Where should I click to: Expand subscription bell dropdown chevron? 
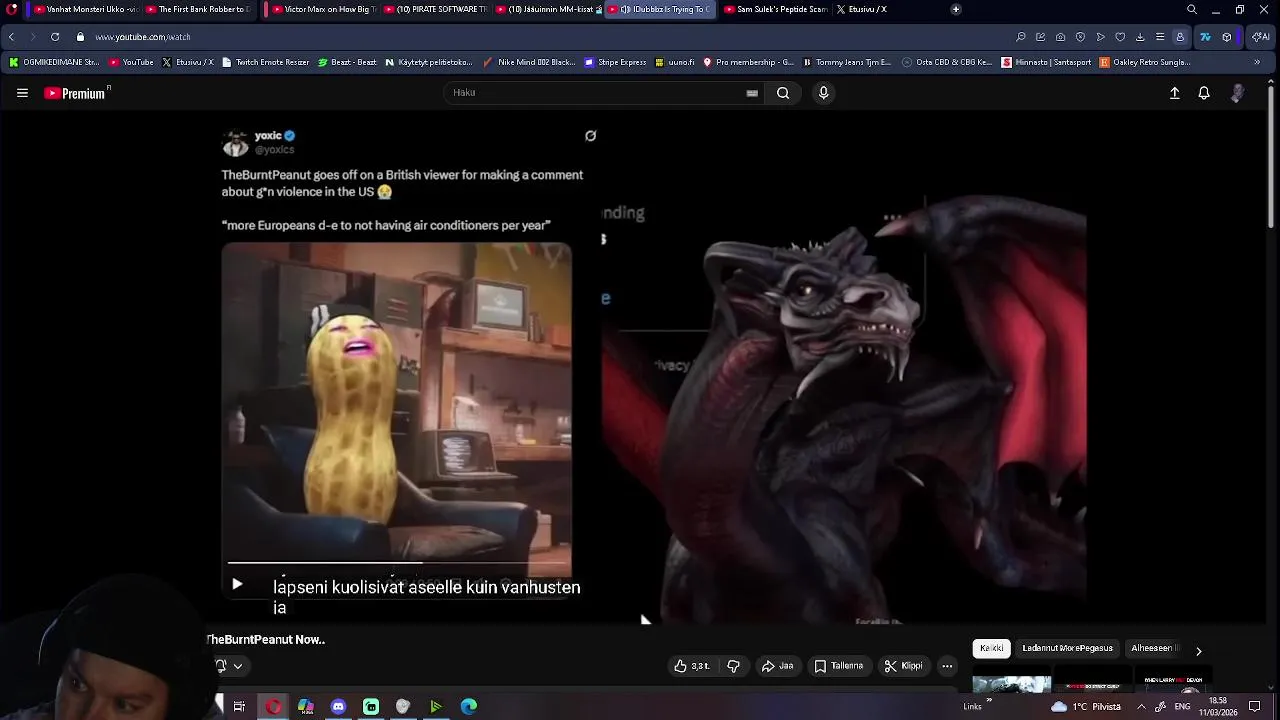point(238,666)
